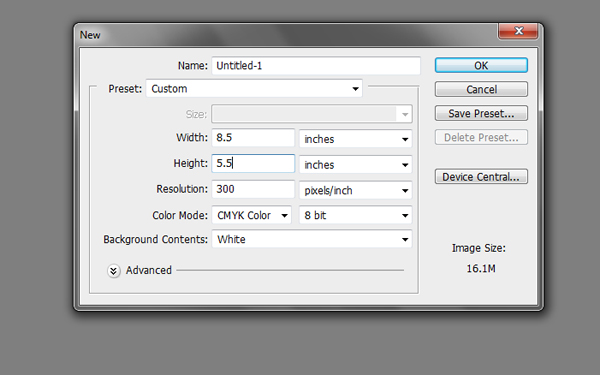Click the Width input field
The image size is (600, 375).
click(253, 138)
